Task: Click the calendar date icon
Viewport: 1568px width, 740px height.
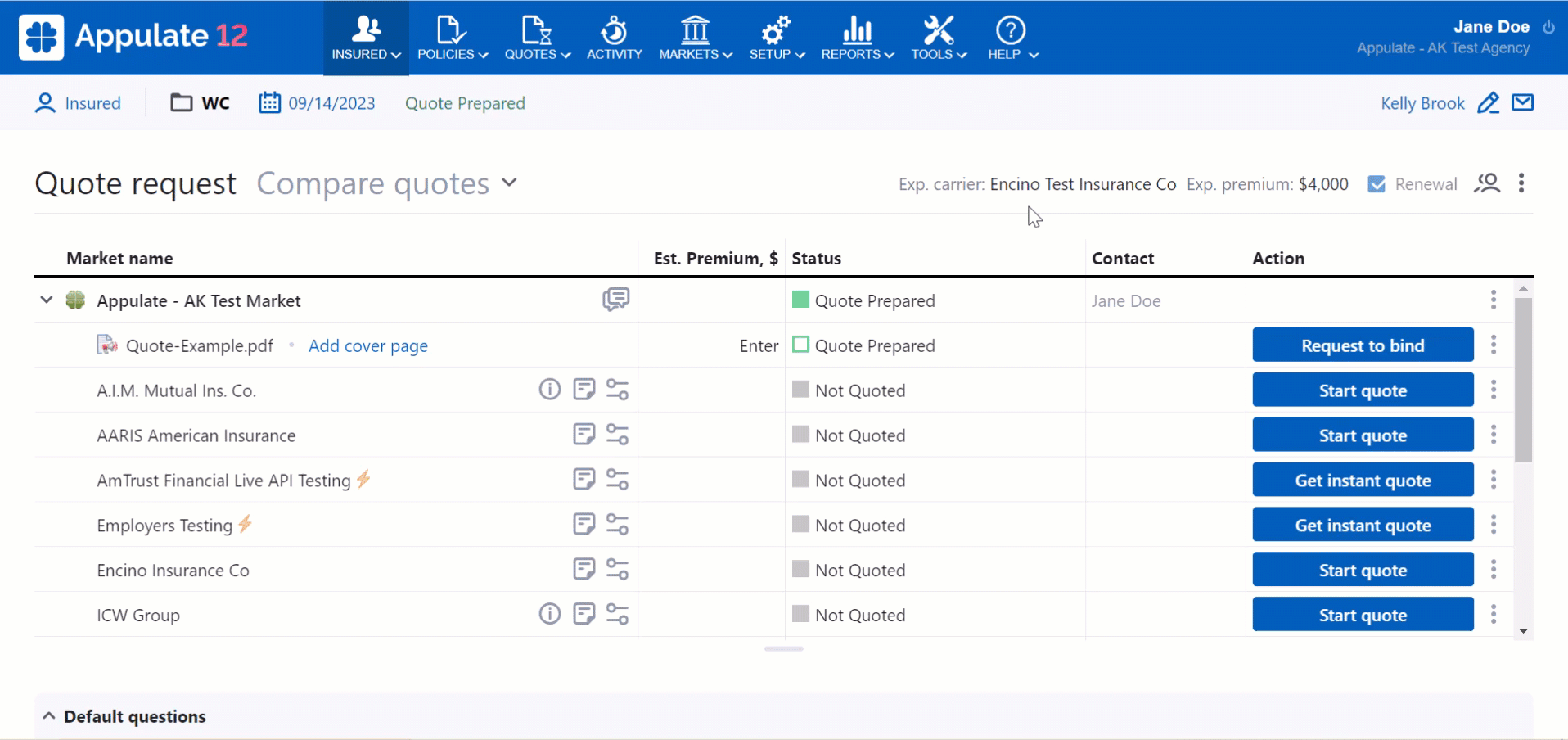Action: click(x=269, y=102)
